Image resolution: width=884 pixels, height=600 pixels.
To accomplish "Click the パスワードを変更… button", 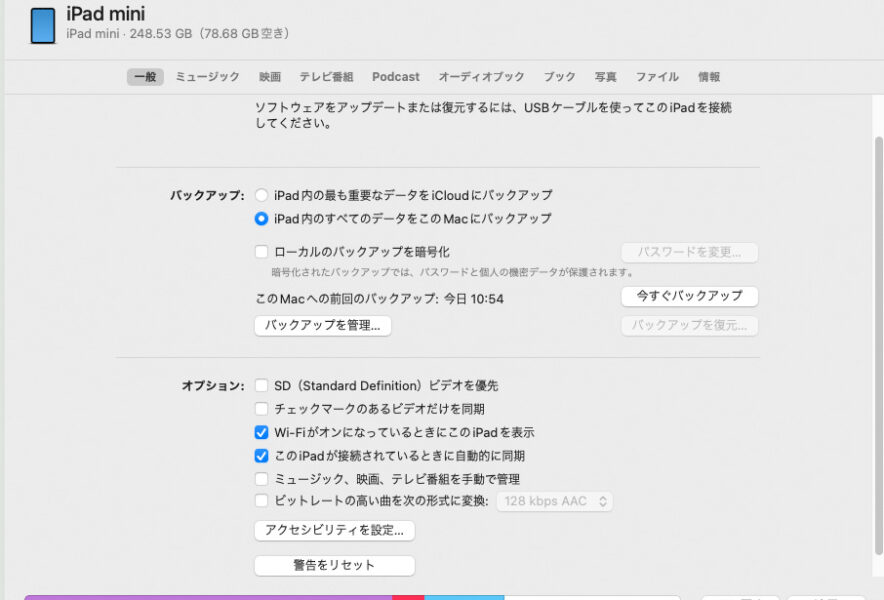I will [689, 252].
